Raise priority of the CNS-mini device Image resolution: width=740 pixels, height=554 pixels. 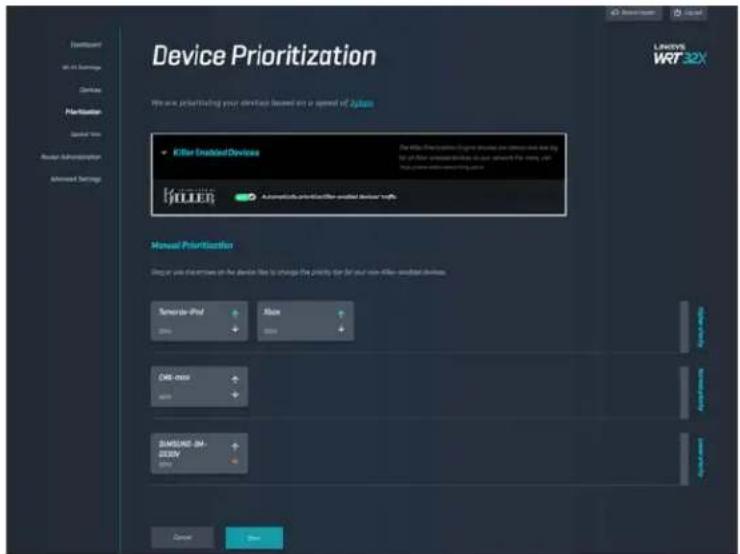click(235, 379)
